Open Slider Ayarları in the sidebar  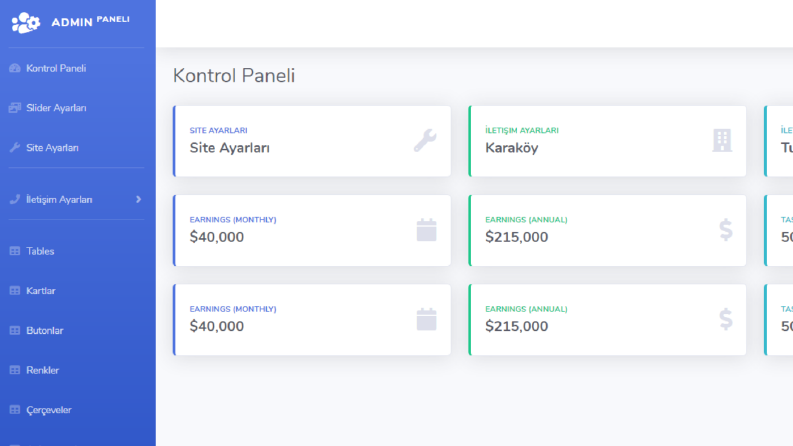tap(56, 108)
